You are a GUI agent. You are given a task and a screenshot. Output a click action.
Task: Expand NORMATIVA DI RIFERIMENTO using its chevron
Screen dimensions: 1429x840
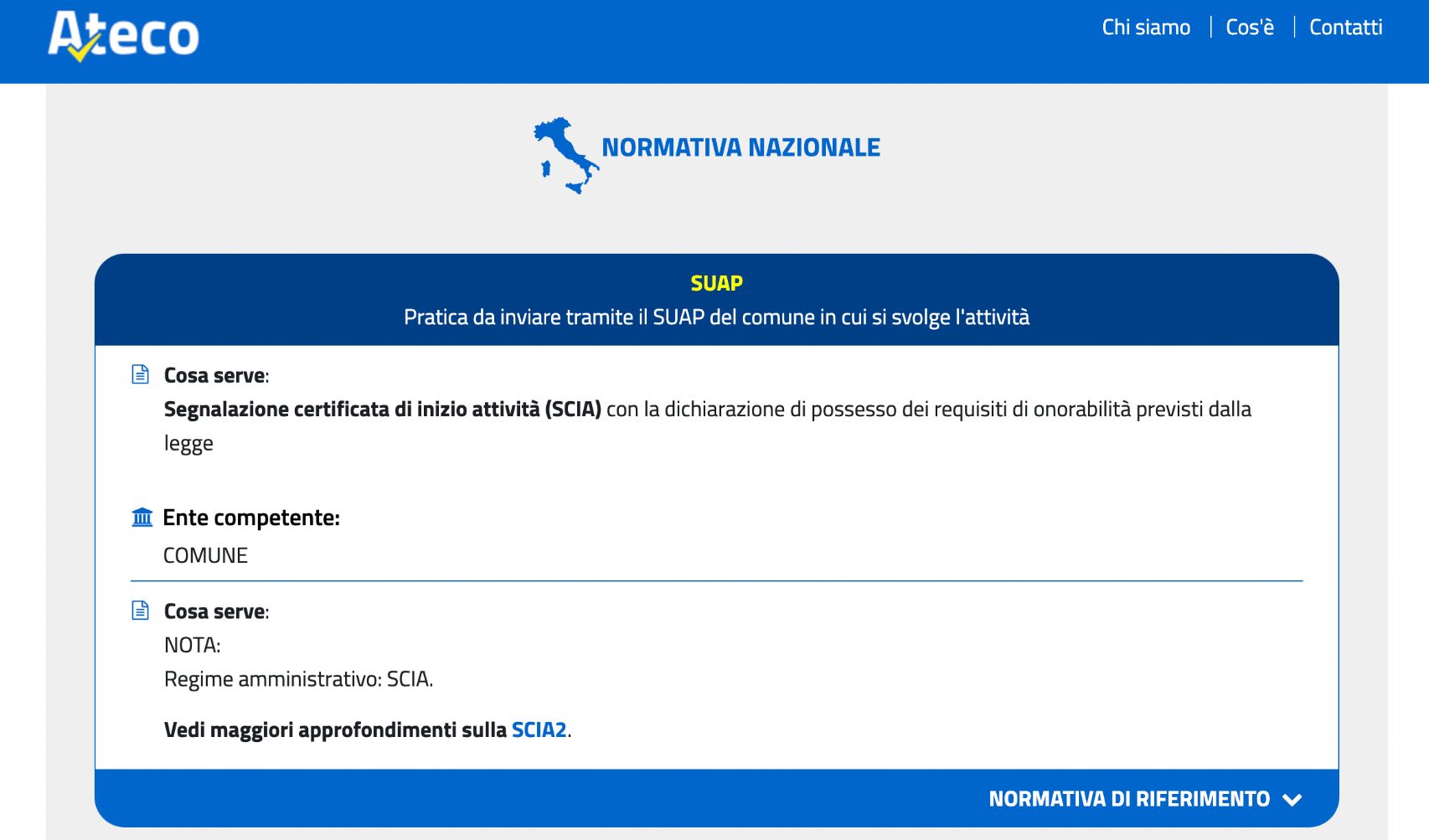click(1294, 799)
